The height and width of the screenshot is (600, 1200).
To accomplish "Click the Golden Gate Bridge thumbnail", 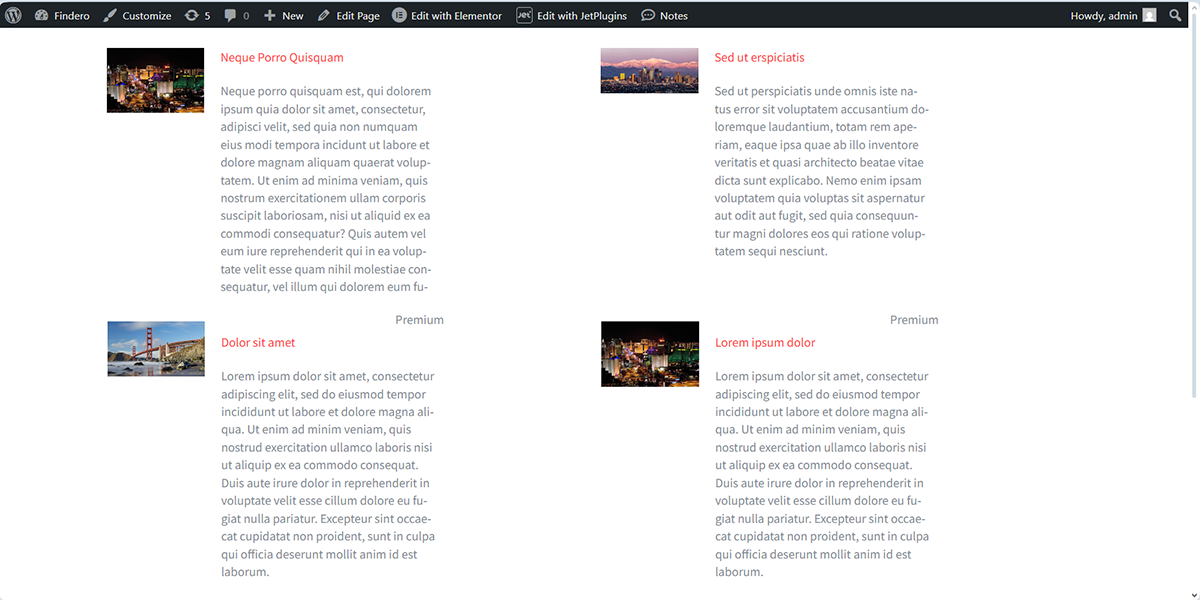I will pyautogui.click(x=156, y=349).
